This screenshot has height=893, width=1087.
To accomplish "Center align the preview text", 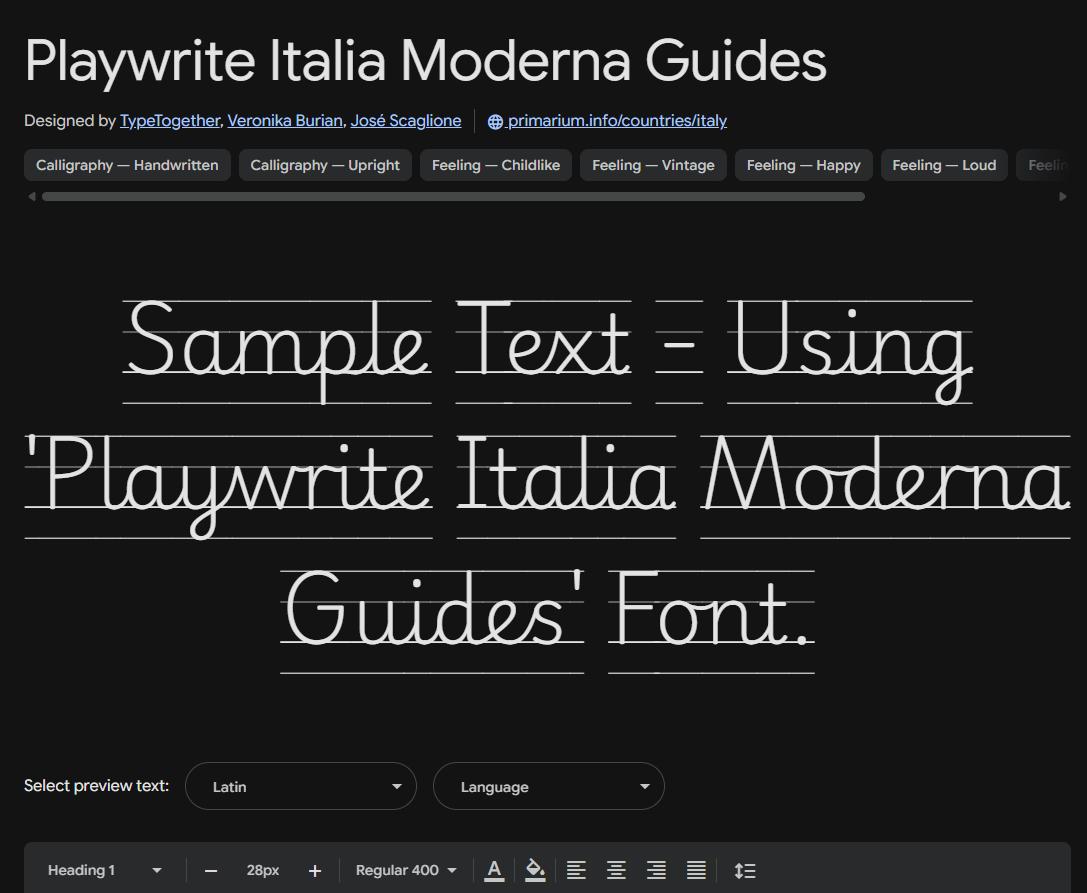I will click(x=616, y=870).
